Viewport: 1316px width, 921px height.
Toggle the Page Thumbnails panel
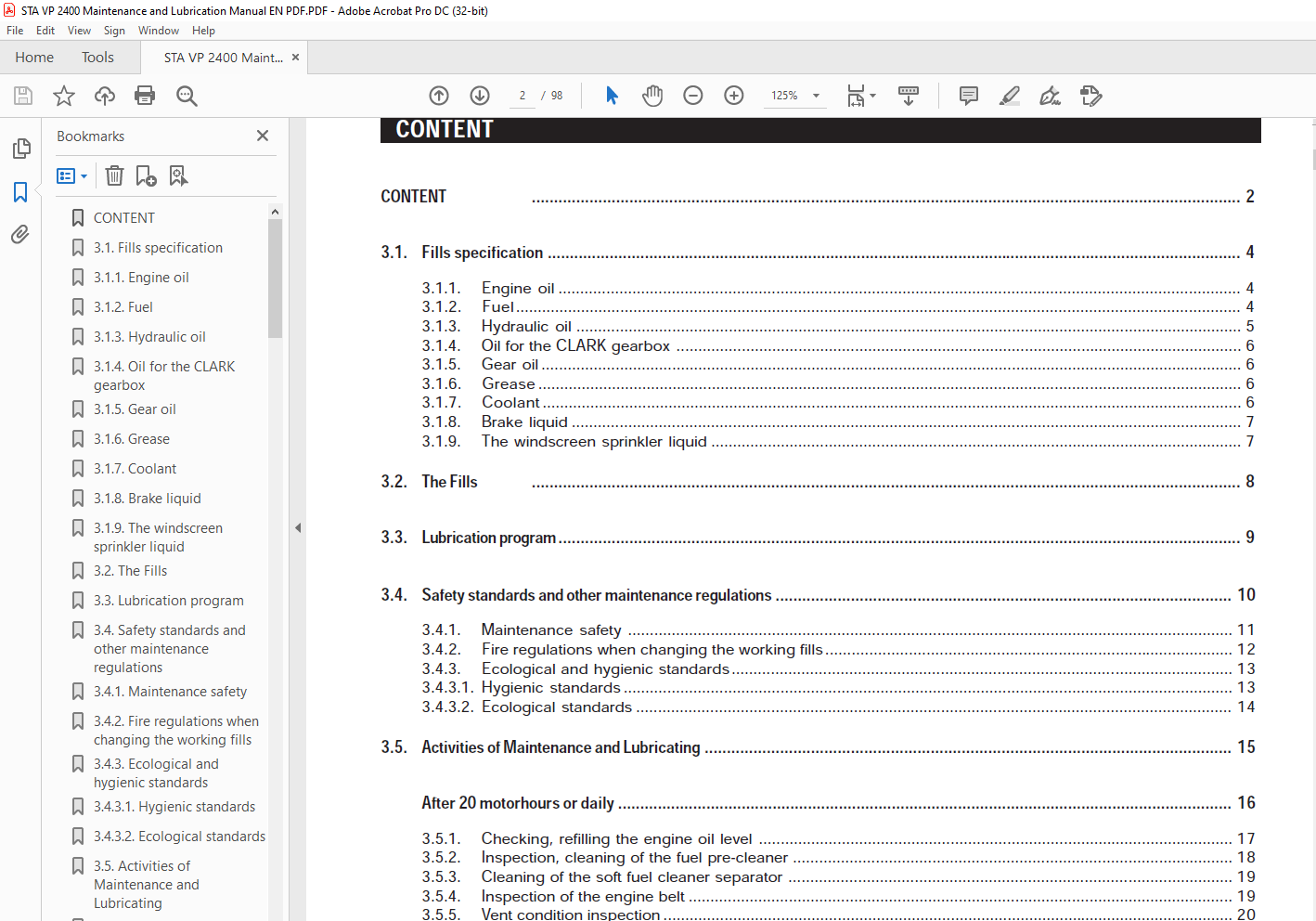[20, 149]
